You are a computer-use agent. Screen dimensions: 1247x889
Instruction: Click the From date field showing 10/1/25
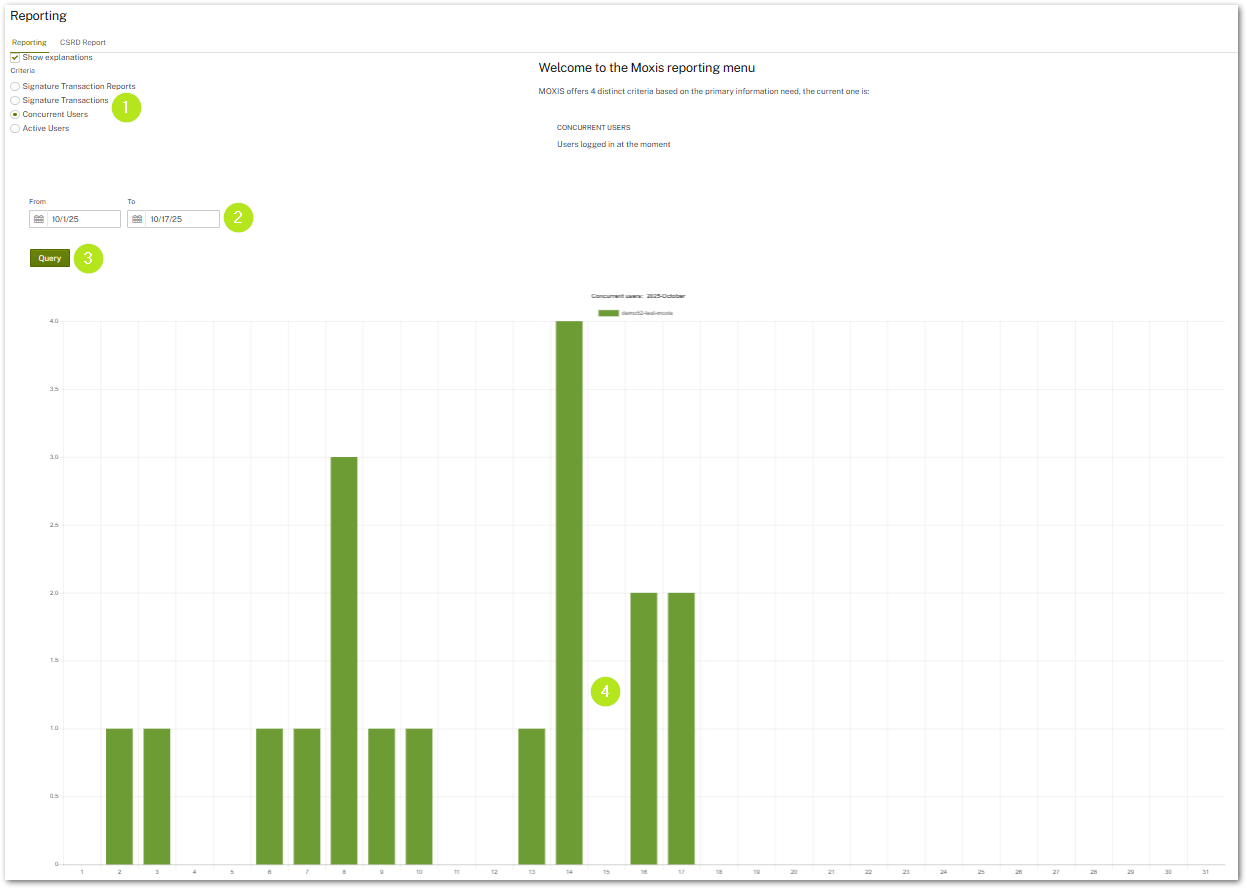(x=84, y=219)
